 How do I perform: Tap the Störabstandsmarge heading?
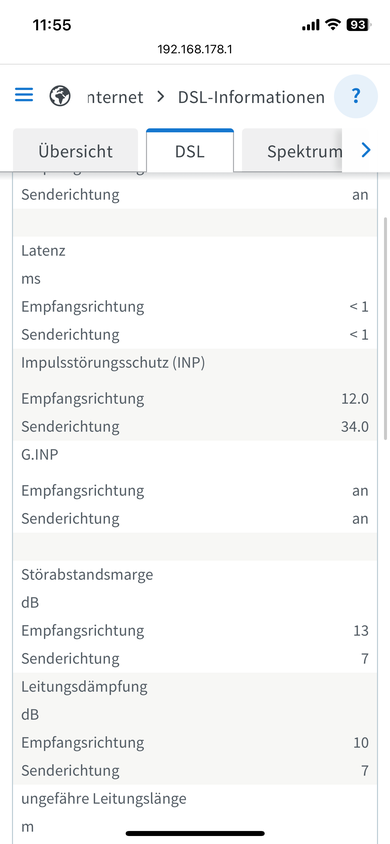click(x=87, y=574)
